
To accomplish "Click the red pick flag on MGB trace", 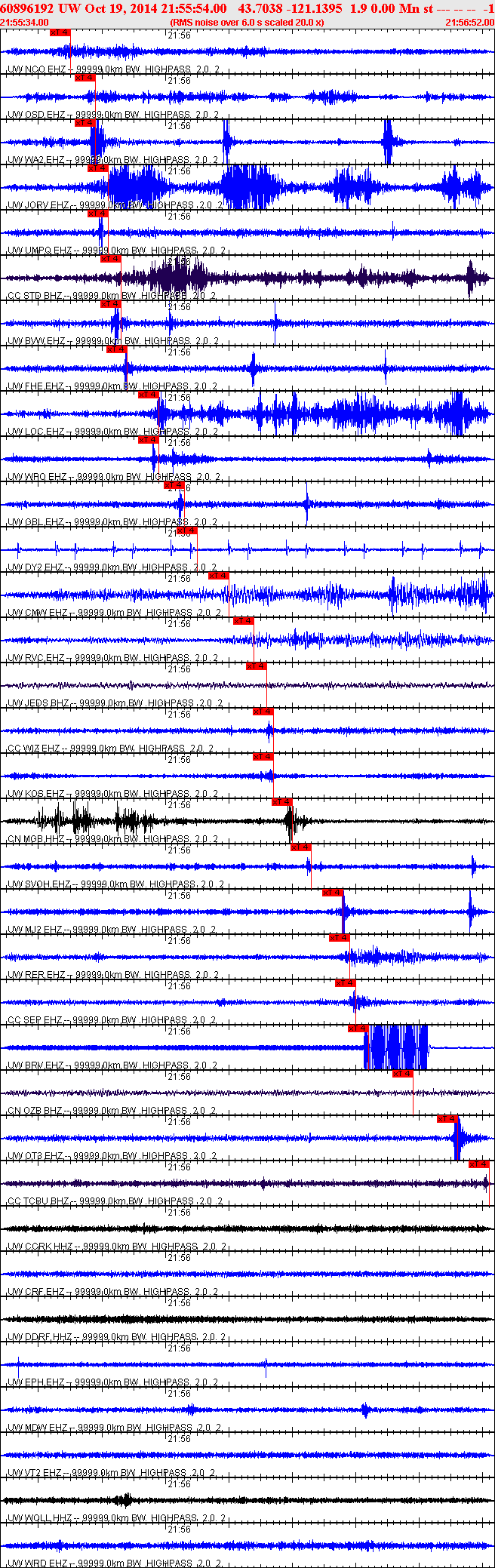I will (282, 802).
